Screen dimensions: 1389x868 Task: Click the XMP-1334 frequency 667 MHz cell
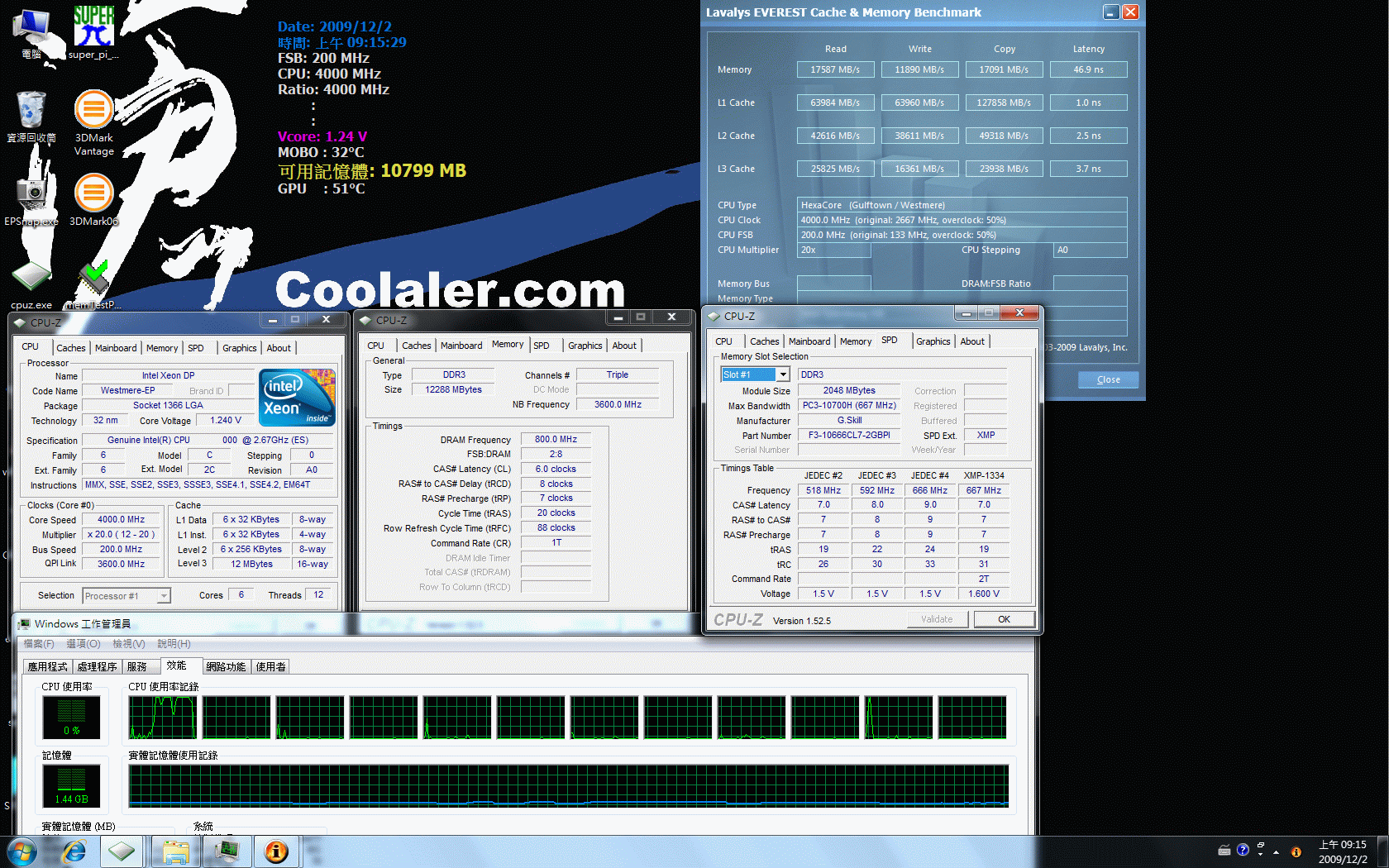click(x=984, y=490)
